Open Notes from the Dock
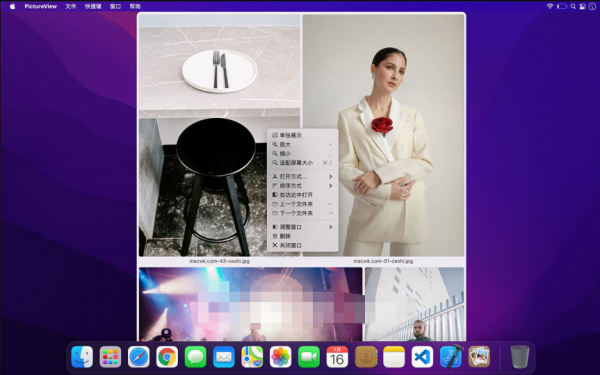Viewport: 600px width, 375px height. click(x=394, y=357)
